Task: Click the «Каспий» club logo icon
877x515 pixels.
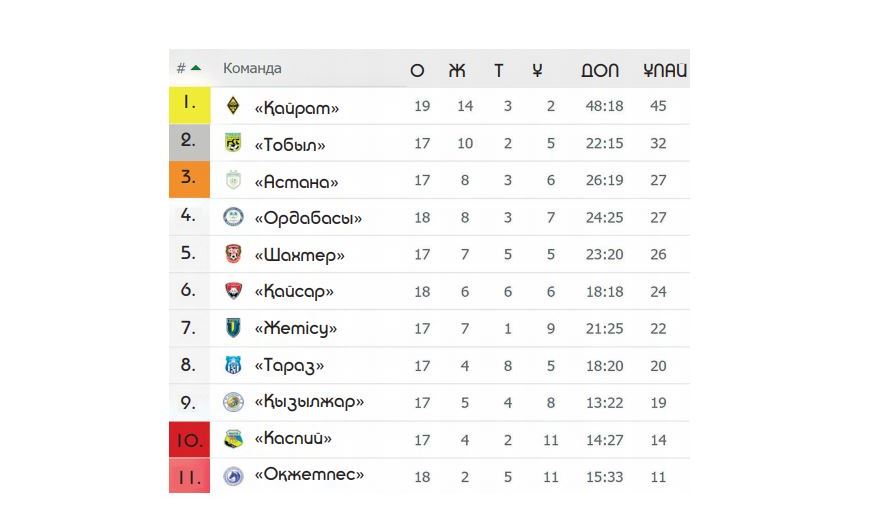Action: (233, 439)
